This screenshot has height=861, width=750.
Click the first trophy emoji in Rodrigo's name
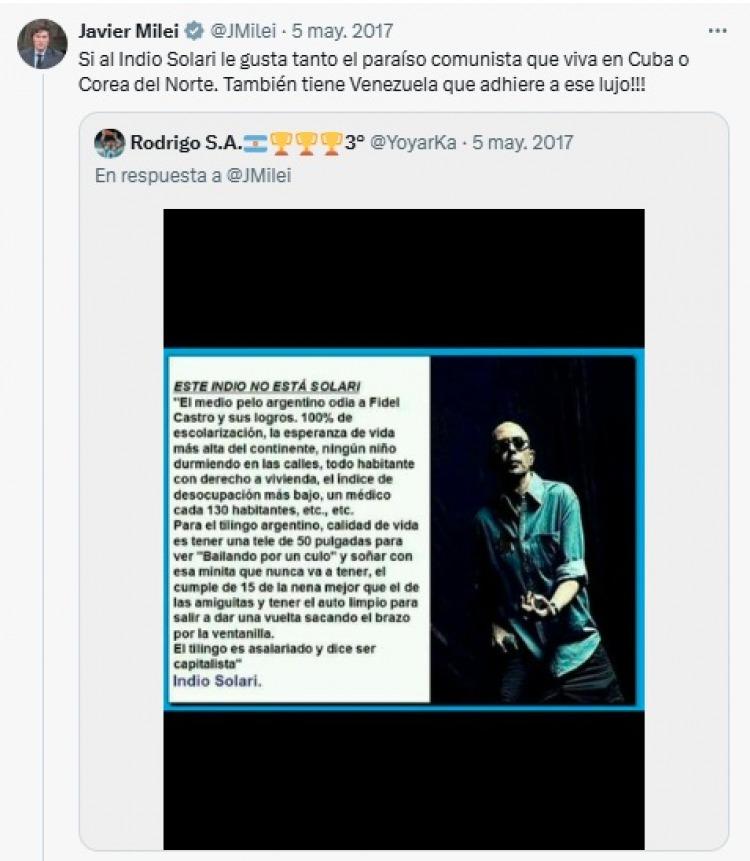(x=281, y=143)
